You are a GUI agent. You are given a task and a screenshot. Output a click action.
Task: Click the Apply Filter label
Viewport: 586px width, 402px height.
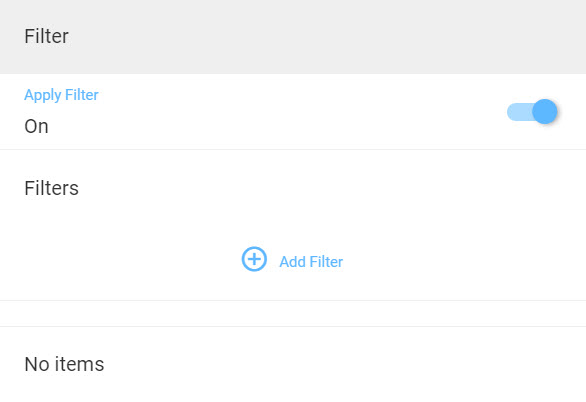tap(61, 95)
